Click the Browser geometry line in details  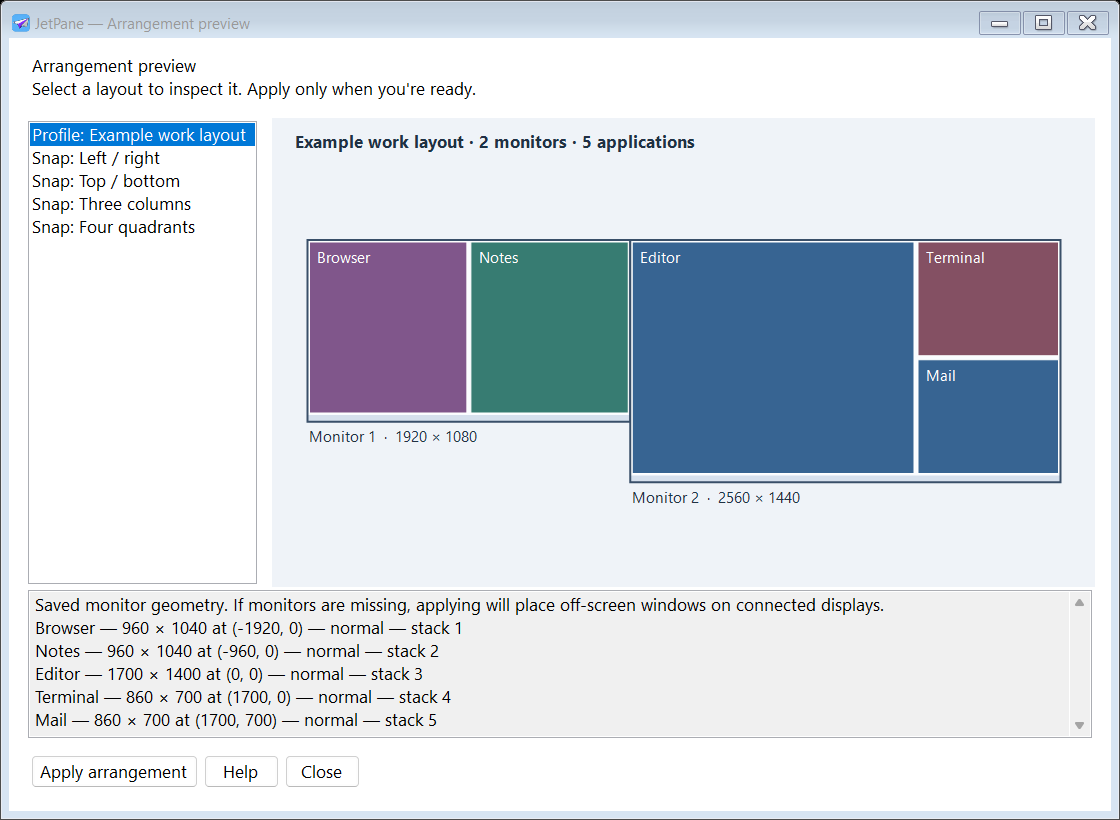point(249,628)
